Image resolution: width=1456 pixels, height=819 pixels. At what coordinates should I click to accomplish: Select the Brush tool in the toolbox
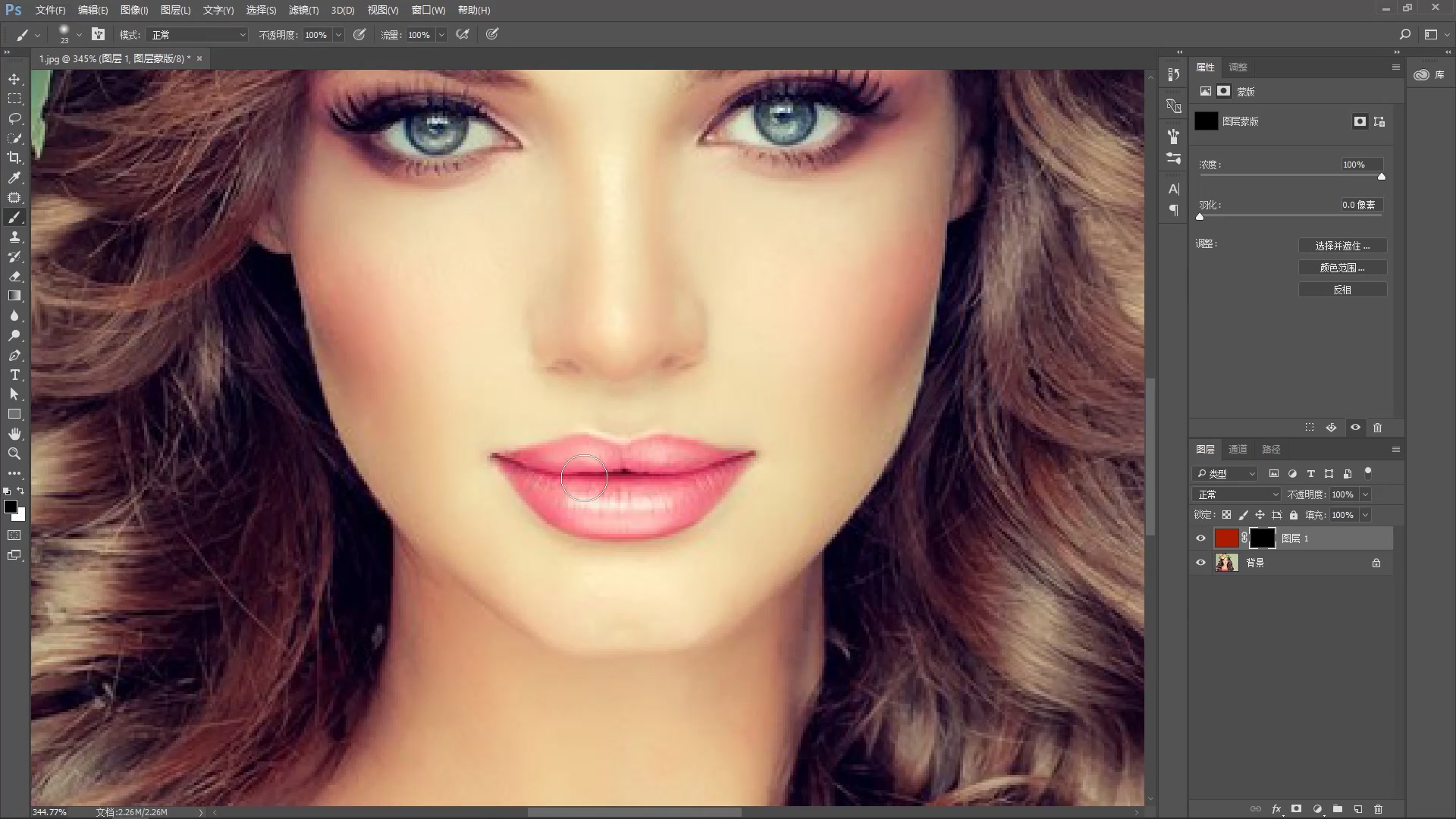(14, 218)
